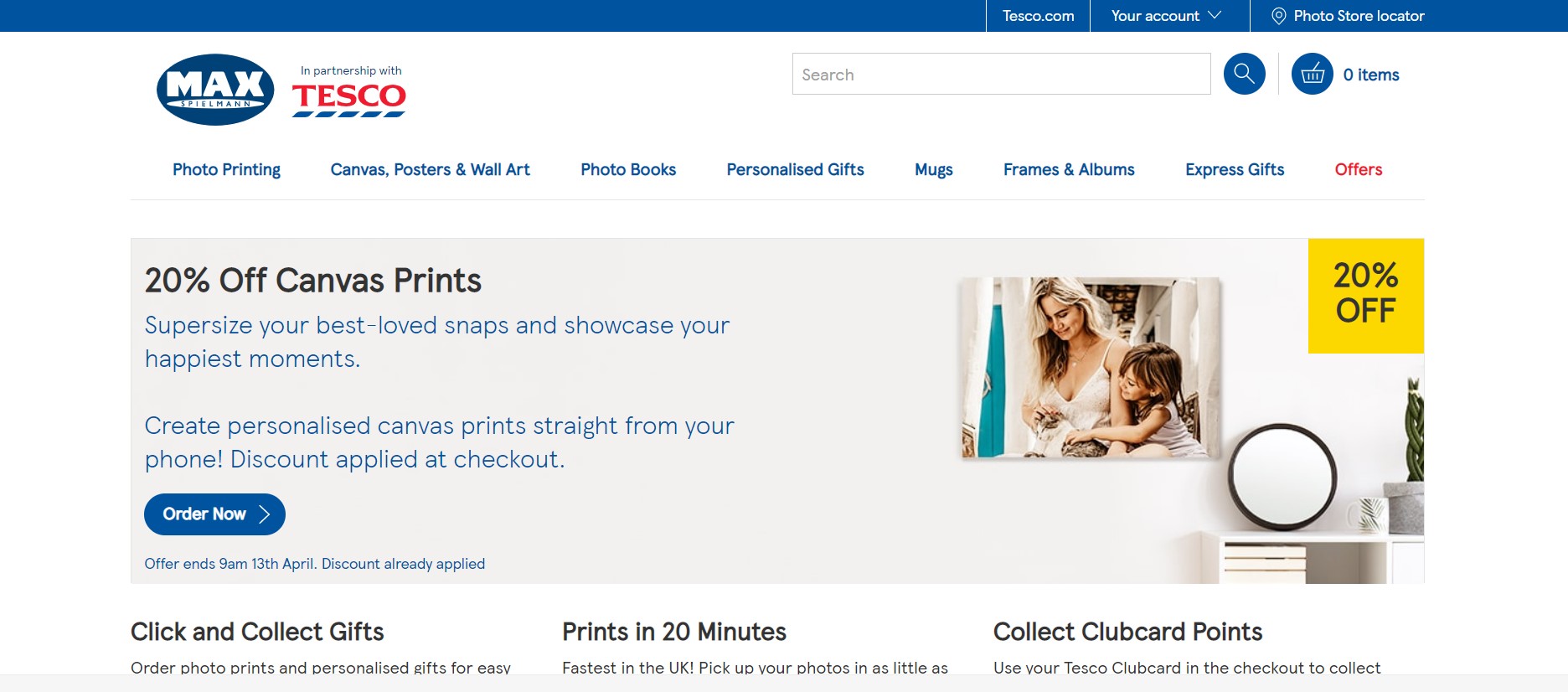Click 'Create personalised canvas prints' paragraph
The image size is (1568, 692).
point(440,442)
